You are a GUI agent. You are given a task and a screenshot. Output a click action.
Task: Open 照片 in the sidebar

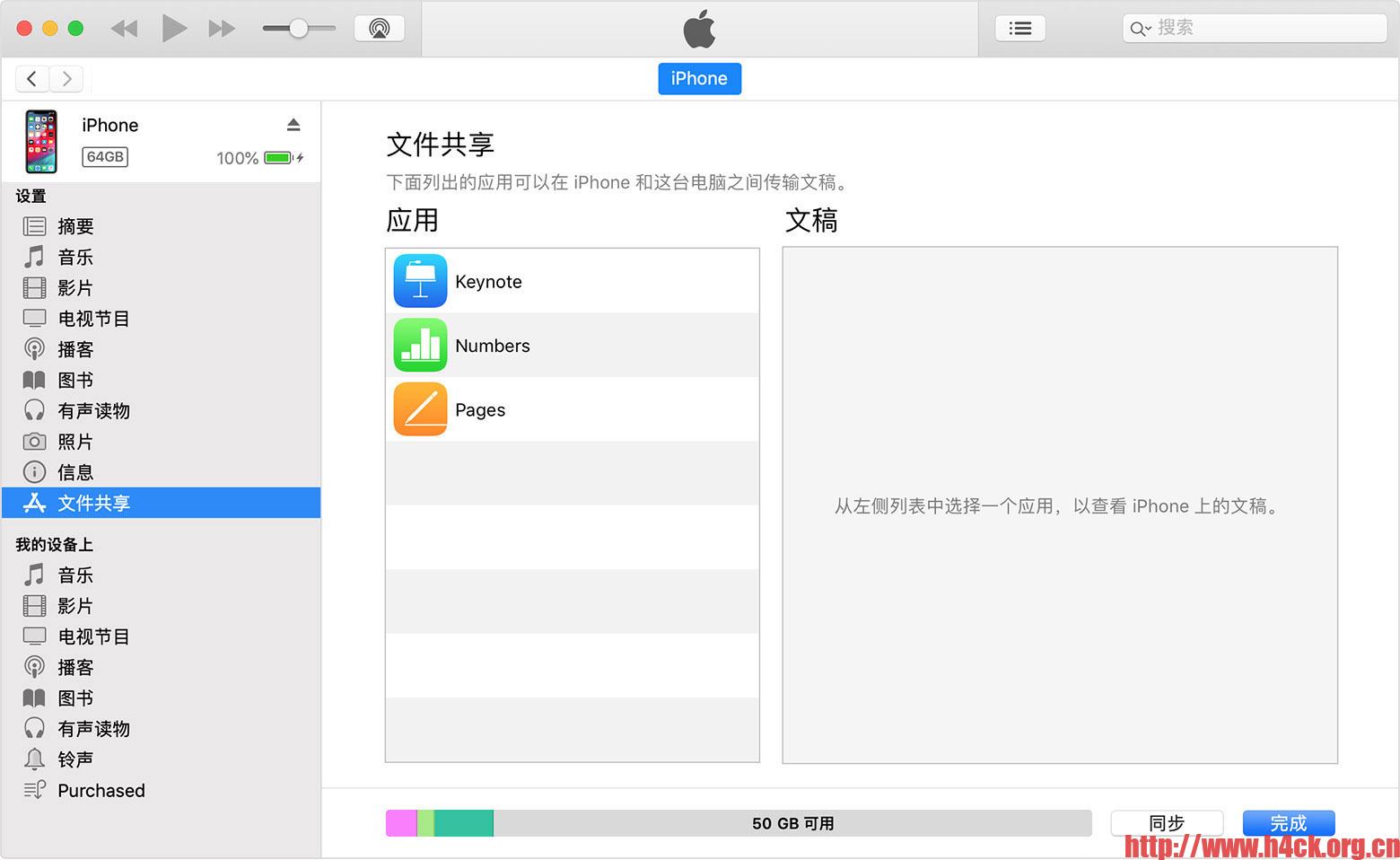pos(161,442)
